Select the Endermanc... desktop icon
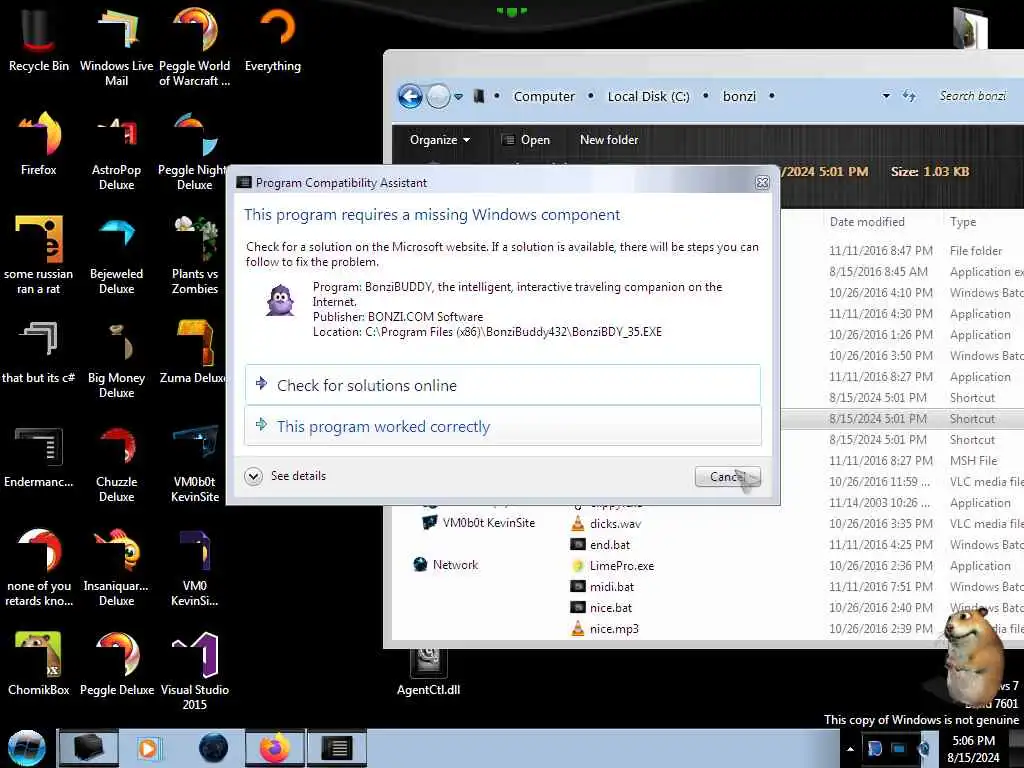 click(39, 456)
